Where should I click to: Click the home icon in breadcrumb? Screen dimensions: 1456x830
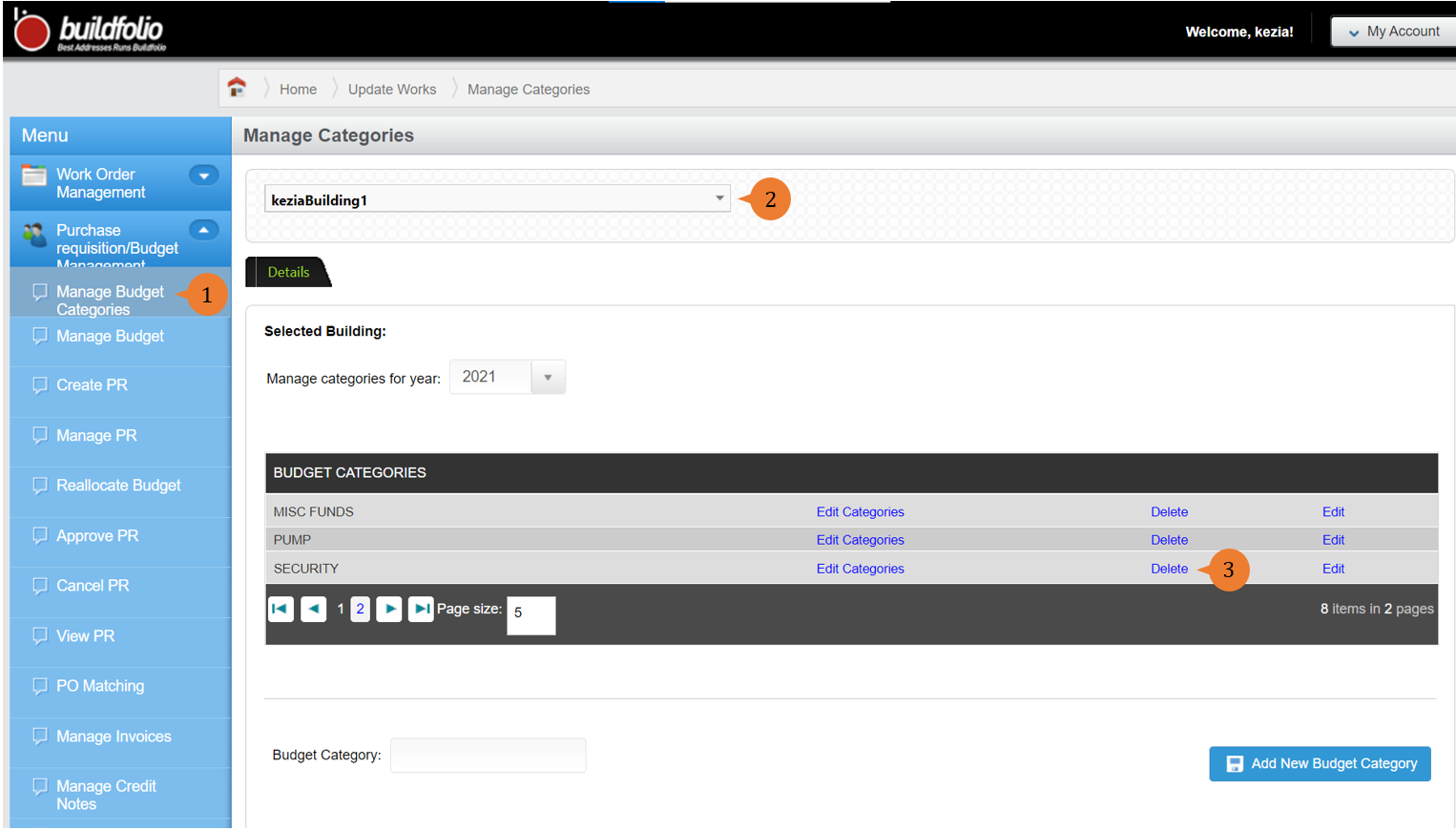tap(237, 88)
